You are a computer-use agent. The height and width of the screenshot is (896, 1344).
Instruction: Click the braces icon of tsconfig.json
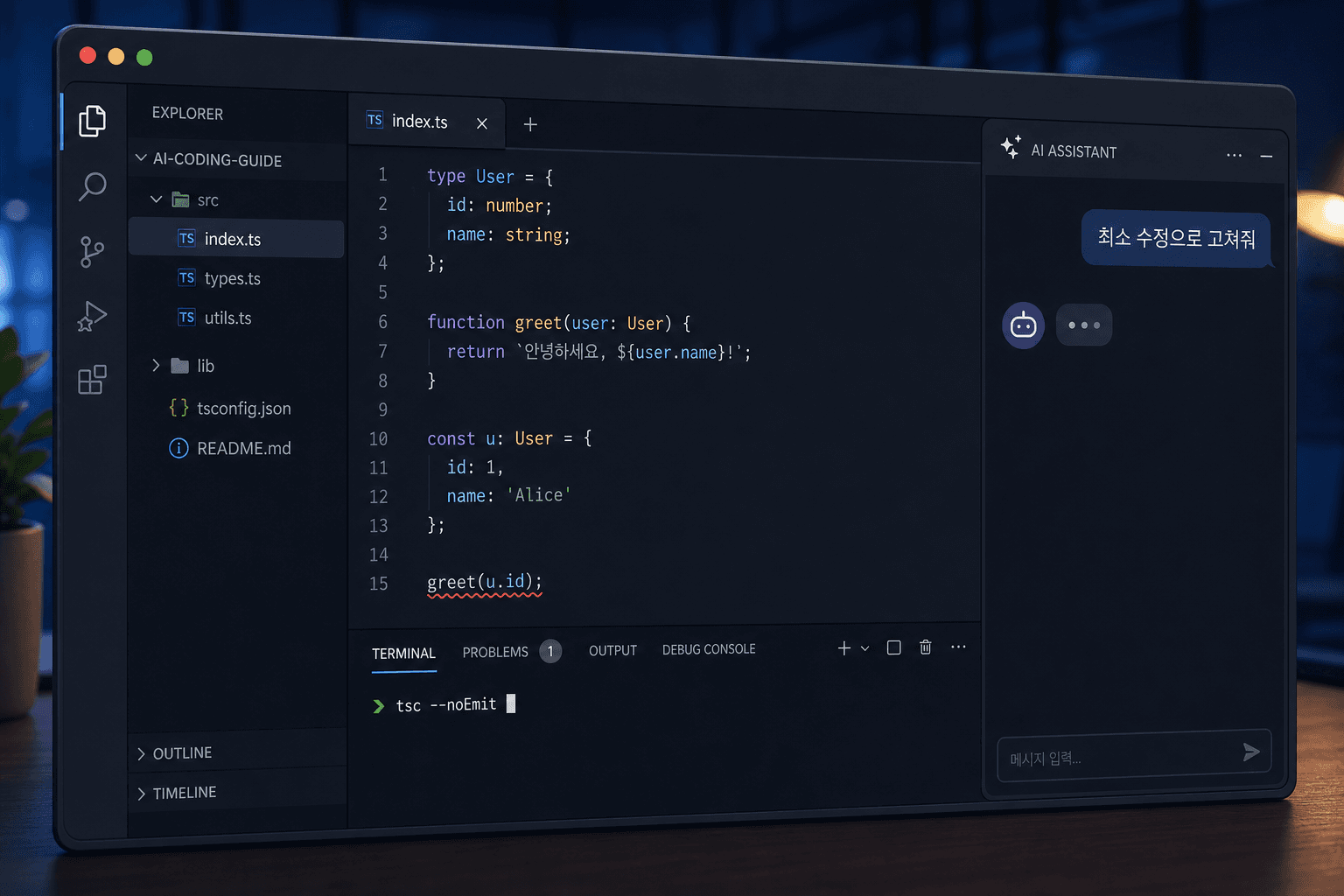point(178,408)
